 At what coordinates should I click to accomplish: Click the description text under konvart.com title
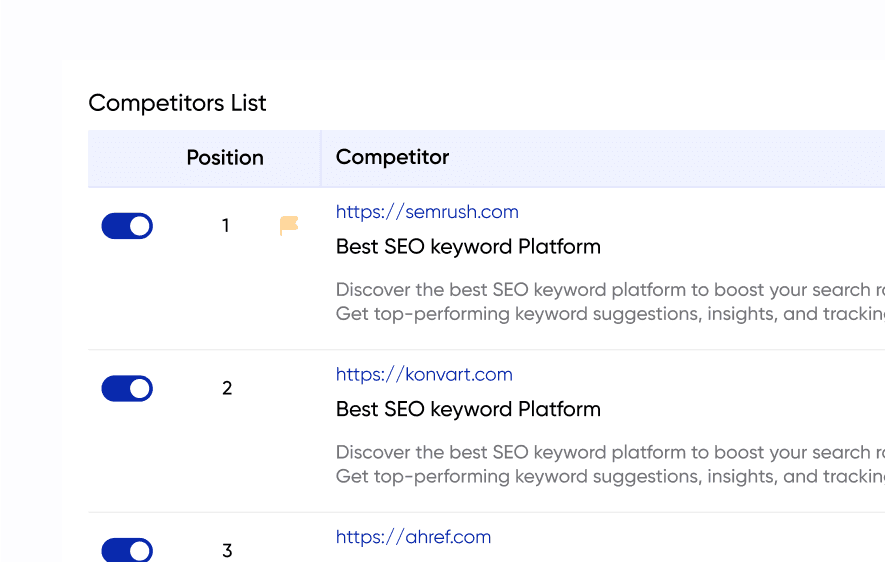(x=610, y=464)
